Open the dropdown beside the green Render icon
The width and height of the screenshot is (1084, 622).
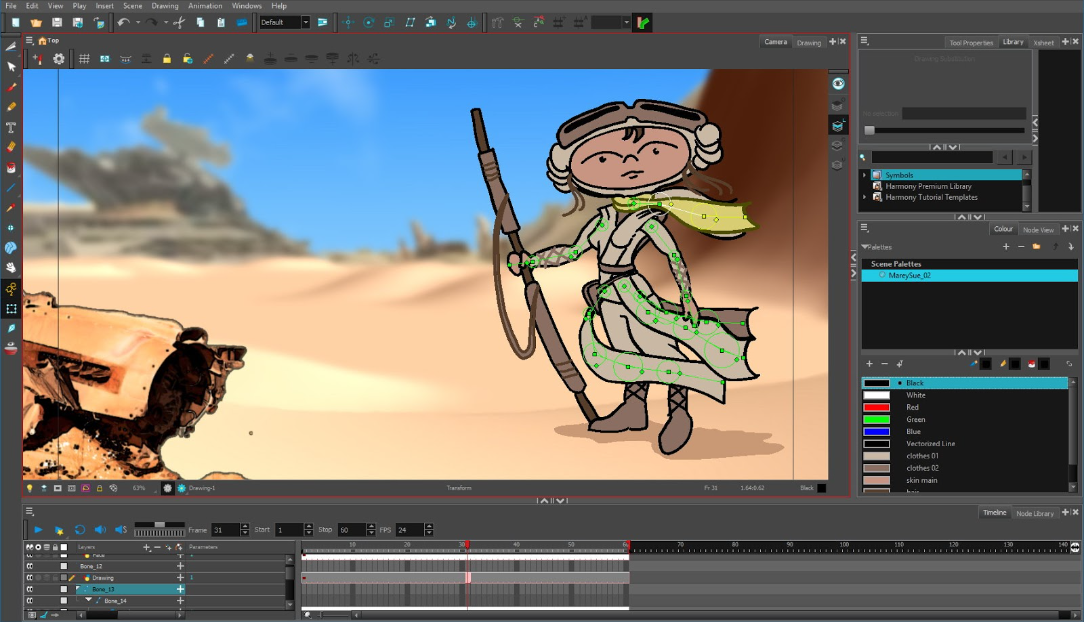click(626, 23)
